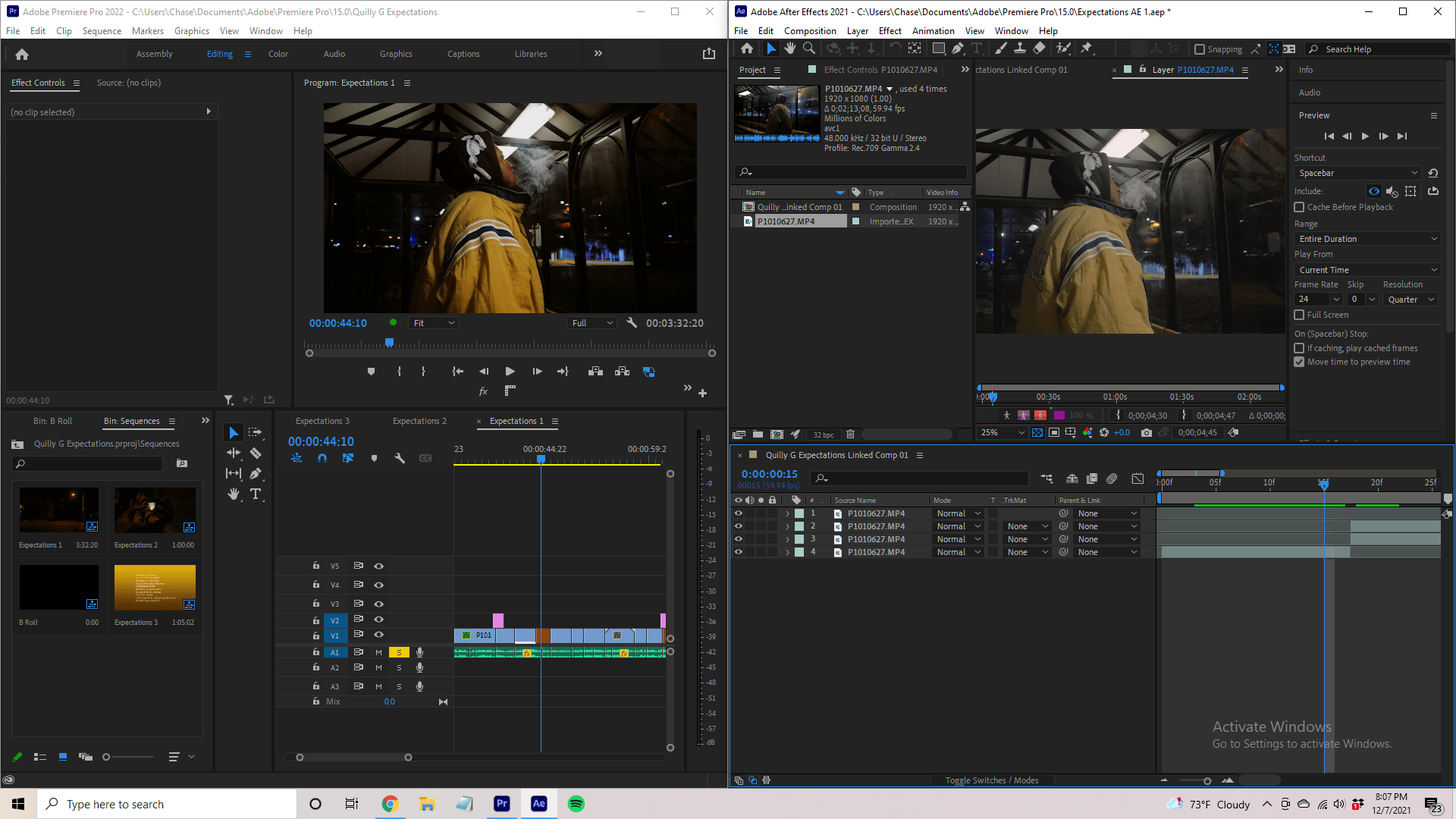Open the Composition menu in After Effects

(x=810, y=30)
